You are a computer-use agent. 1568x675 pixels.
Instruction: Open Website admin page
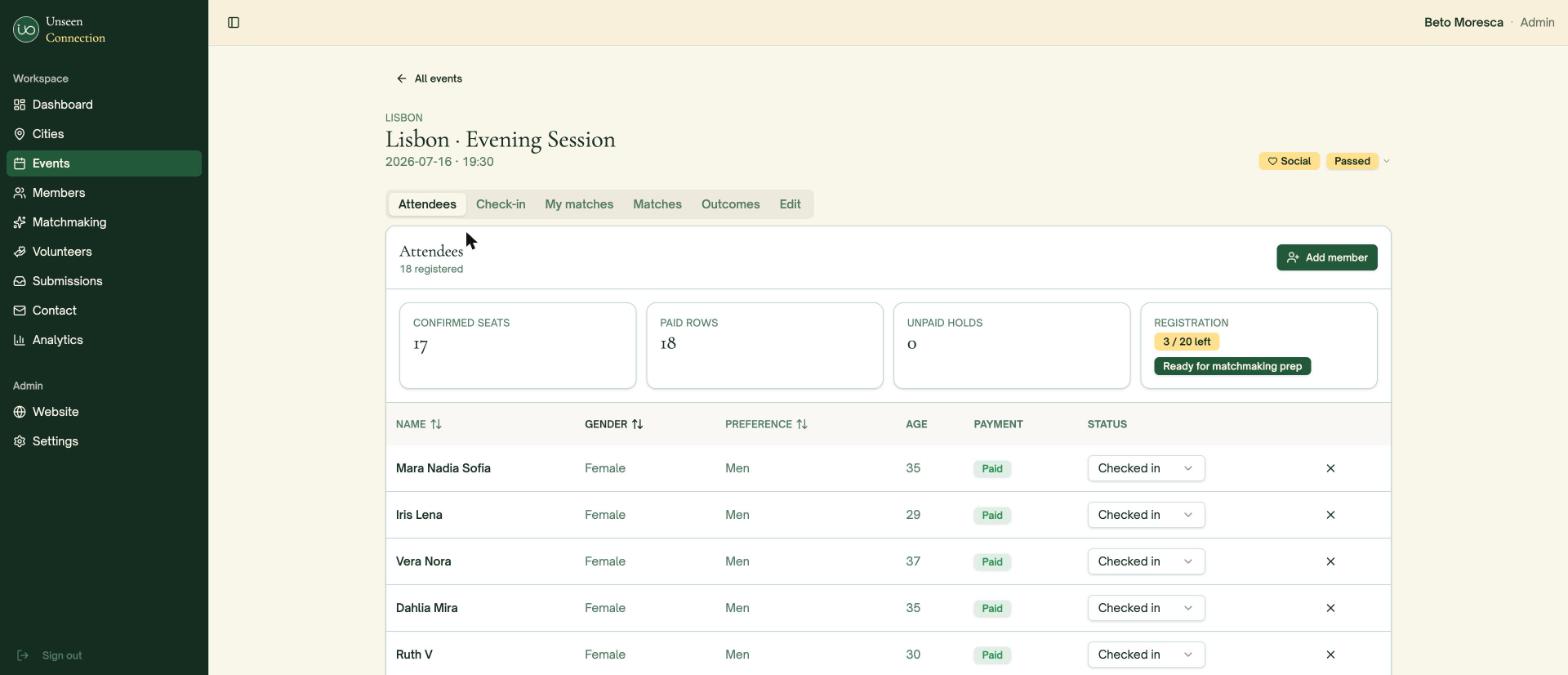pyautogui.click(x=104, y=412)
